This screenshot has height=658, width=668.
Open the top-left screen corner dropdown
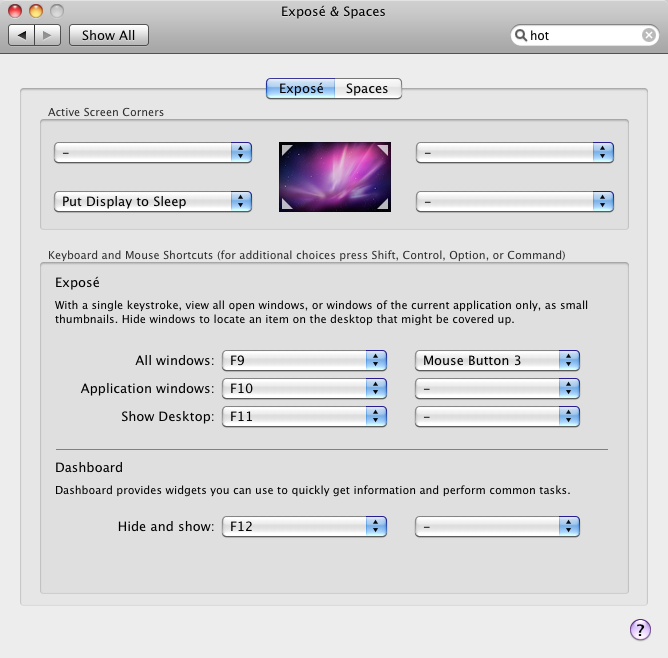(x=153, y=152)
